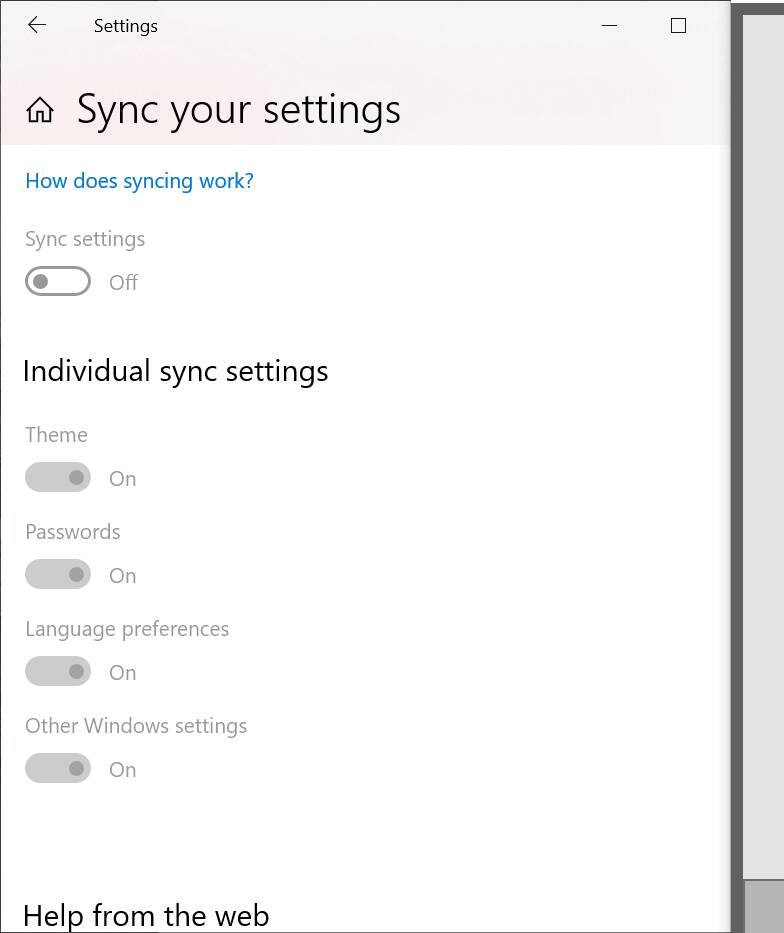This screenshot has height=933, width=784.
Task: Click the 'Individual sync settings' heading
Action: point(175,372)
